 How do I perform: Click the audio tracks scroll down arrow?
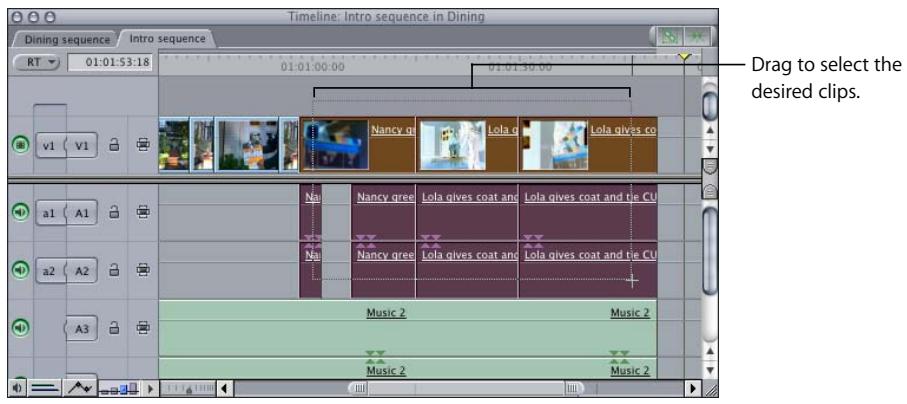coord(710,369)
